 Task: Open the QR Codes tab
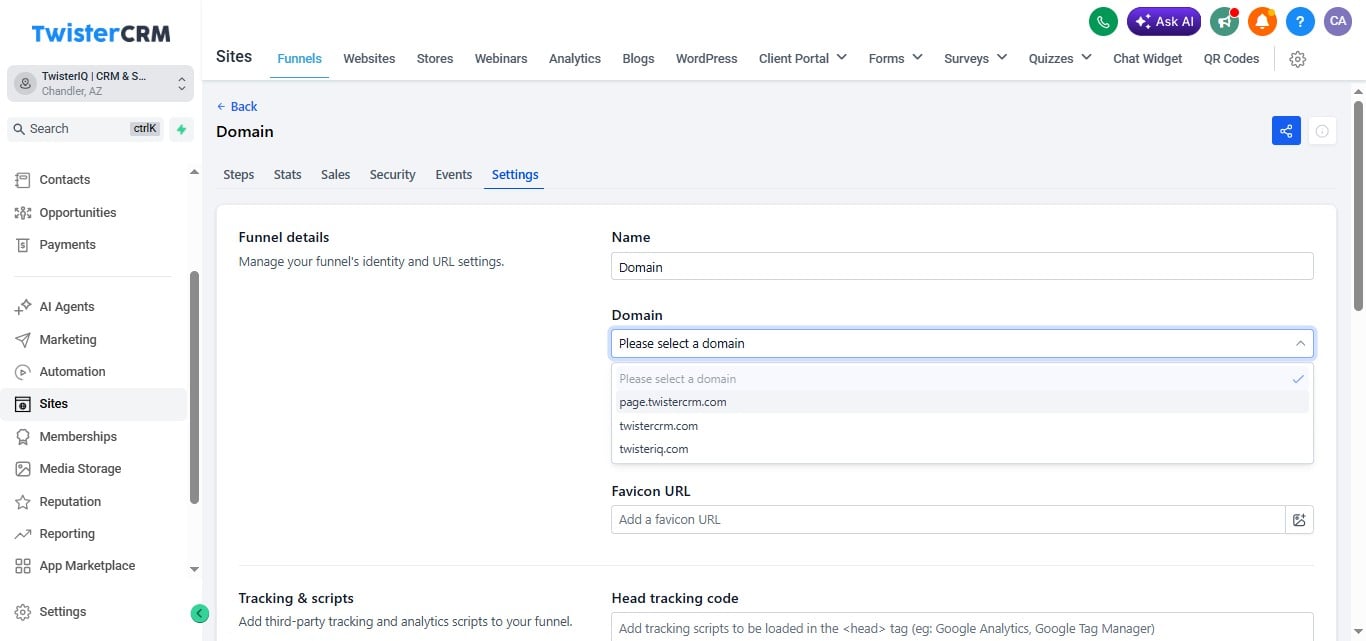click(1231, 59)
